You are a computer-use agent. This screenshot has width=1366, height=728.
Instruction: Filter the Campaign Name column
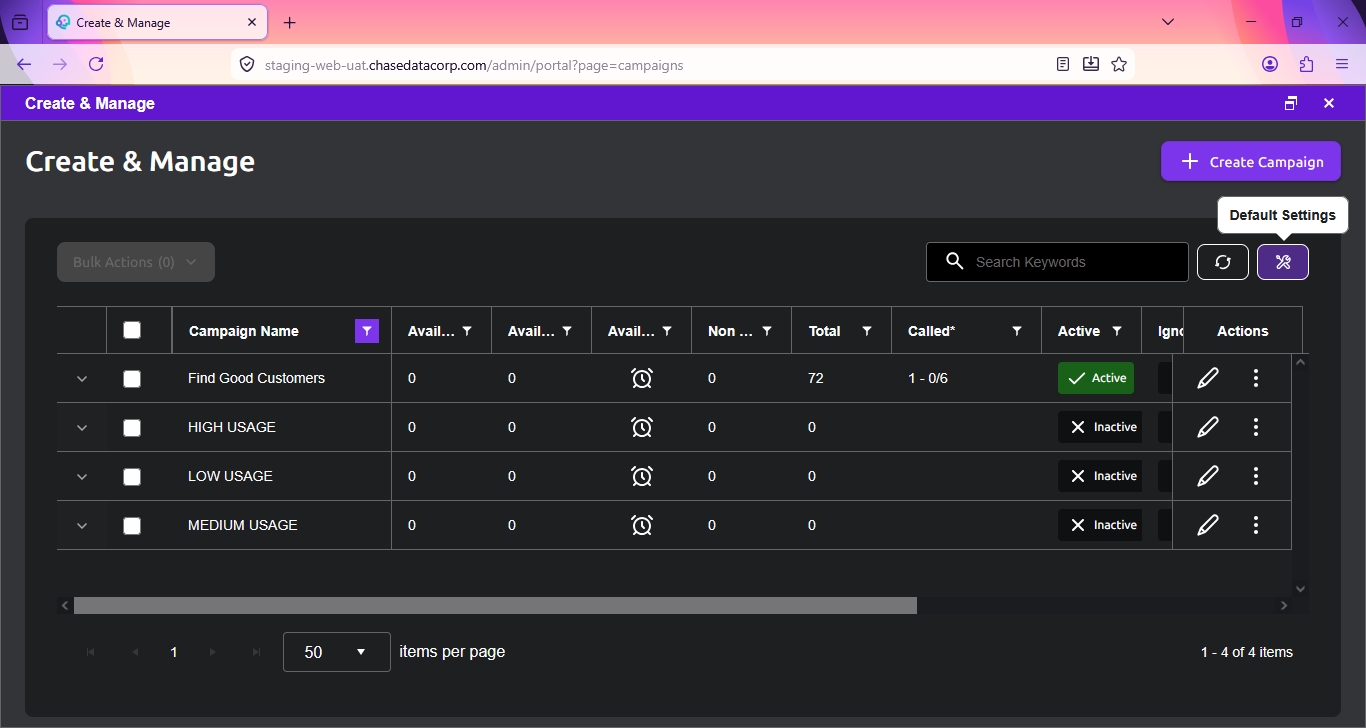[x=367, y=331]
